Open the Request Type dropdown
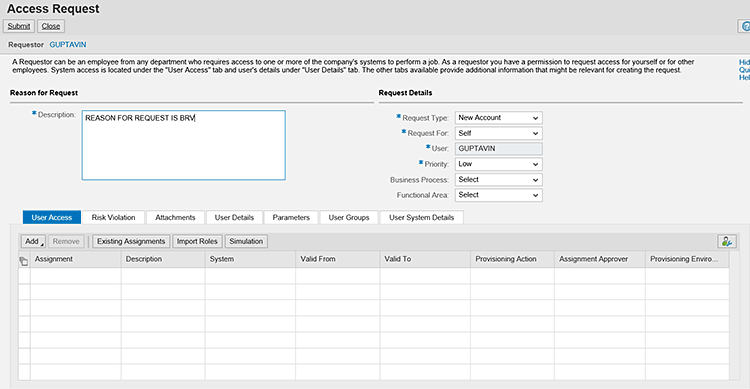Viewport: 750px width, 389px height. pyautogui.click(x=498, y=118)
